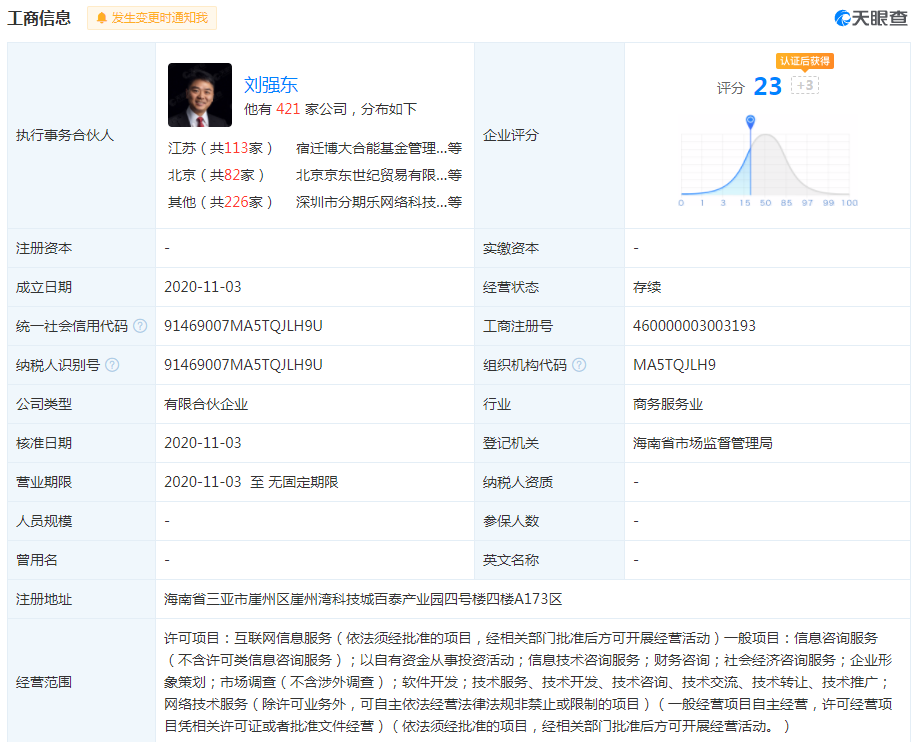The width and height of the screenshot is (917, 742).
Task: Open 江苏 (共113家) company list
Action: pos(220,149)
